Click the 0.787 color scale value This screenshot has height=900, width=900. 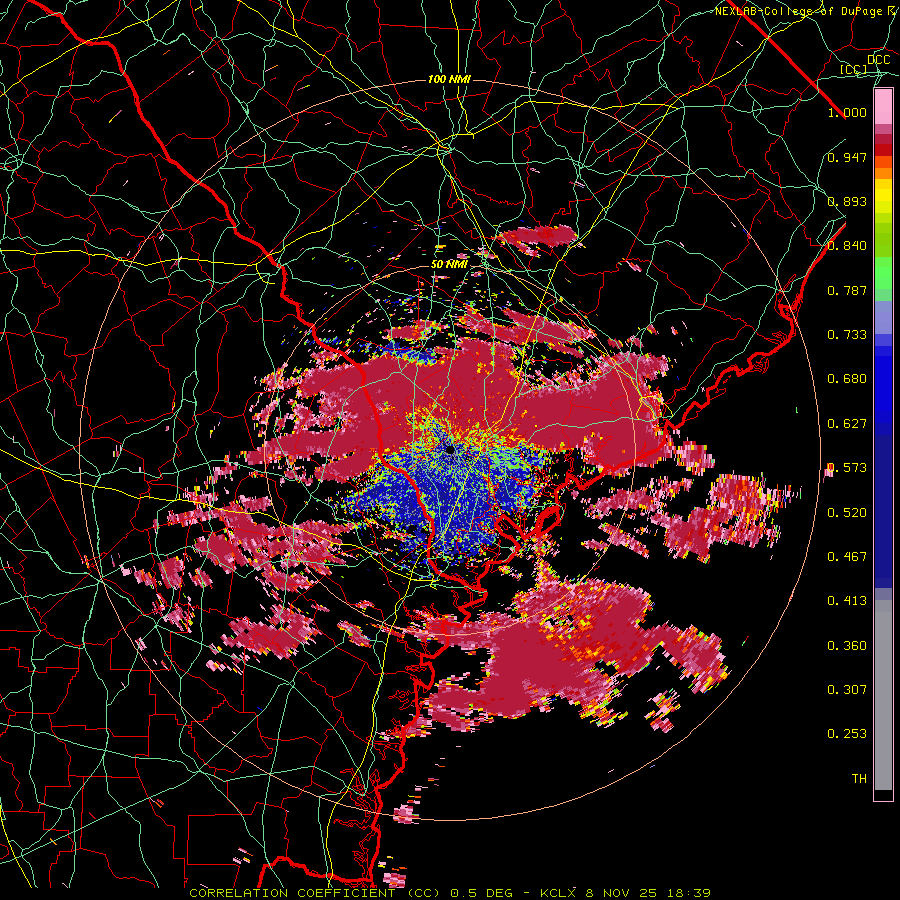point(847,290)
